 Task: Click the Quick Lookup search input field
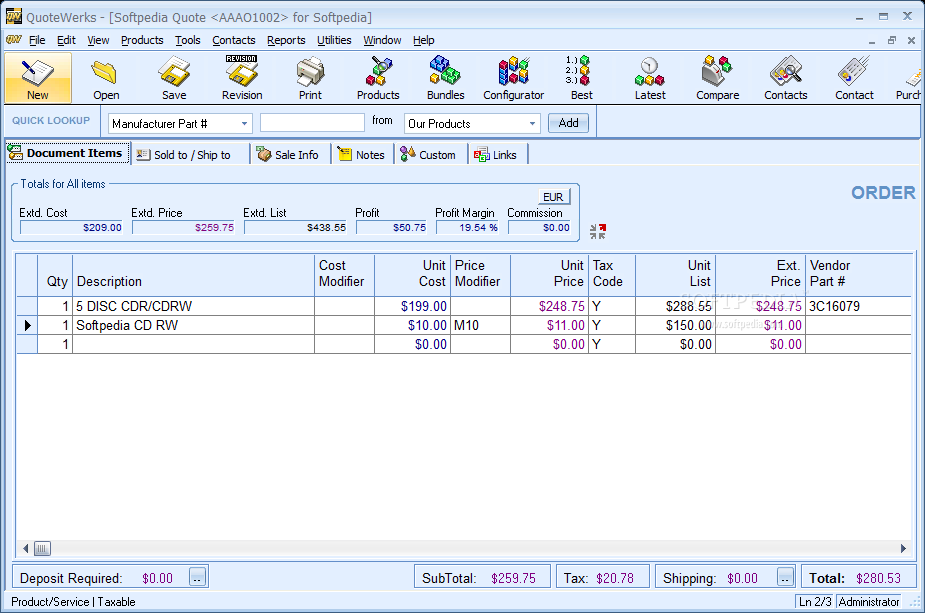point(312,123)
